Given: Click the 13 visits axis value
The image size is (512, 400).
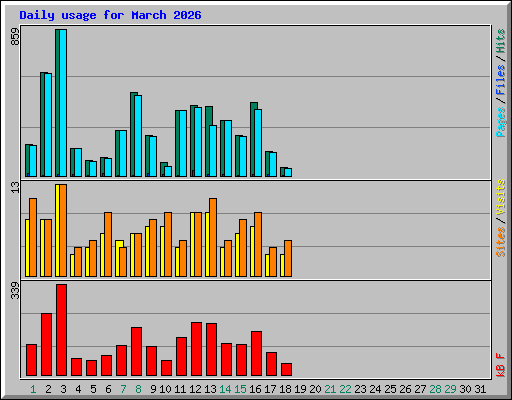Looking at the screenshot, I should (15, 188).
